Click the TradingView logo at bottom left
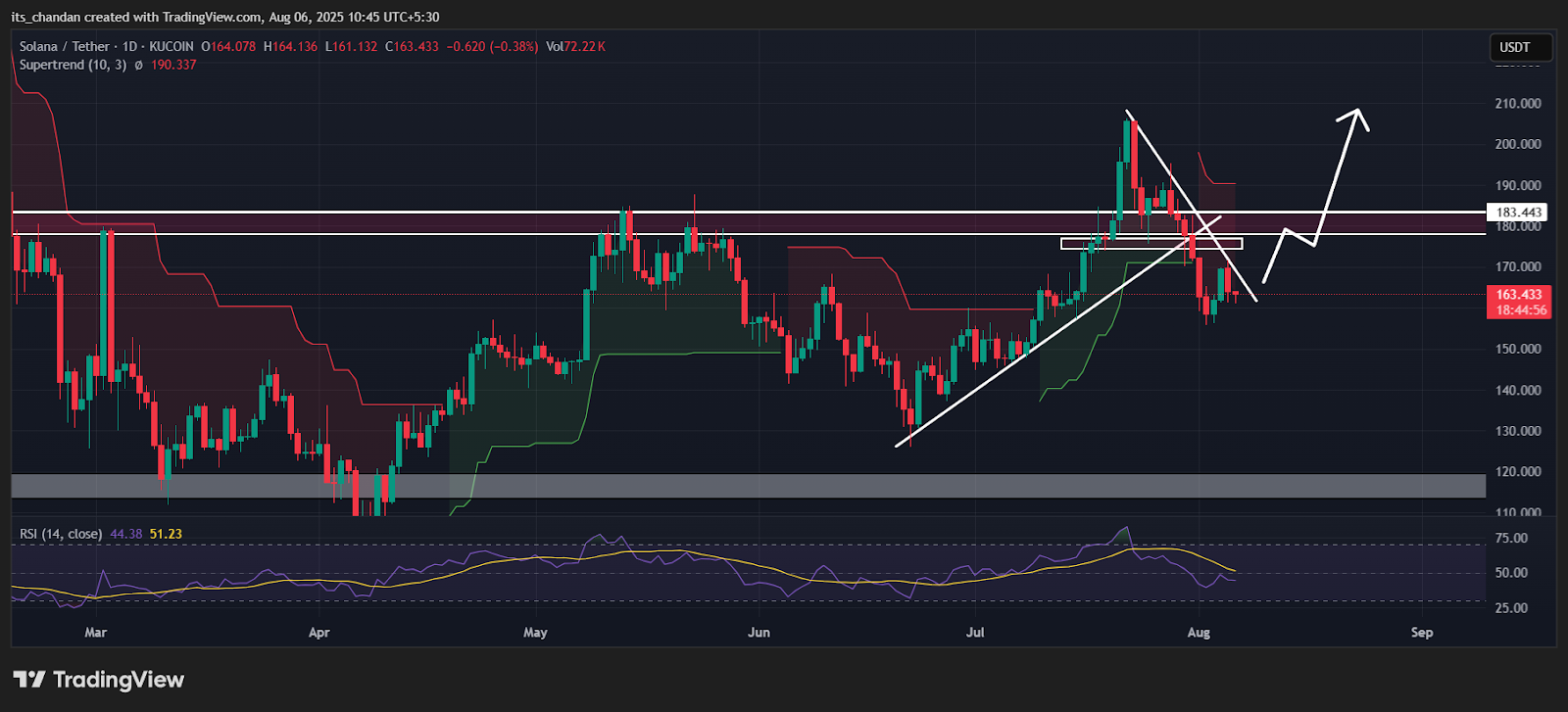The height and width of the screenshot is (712, 1568). click(x=99, y=680)
